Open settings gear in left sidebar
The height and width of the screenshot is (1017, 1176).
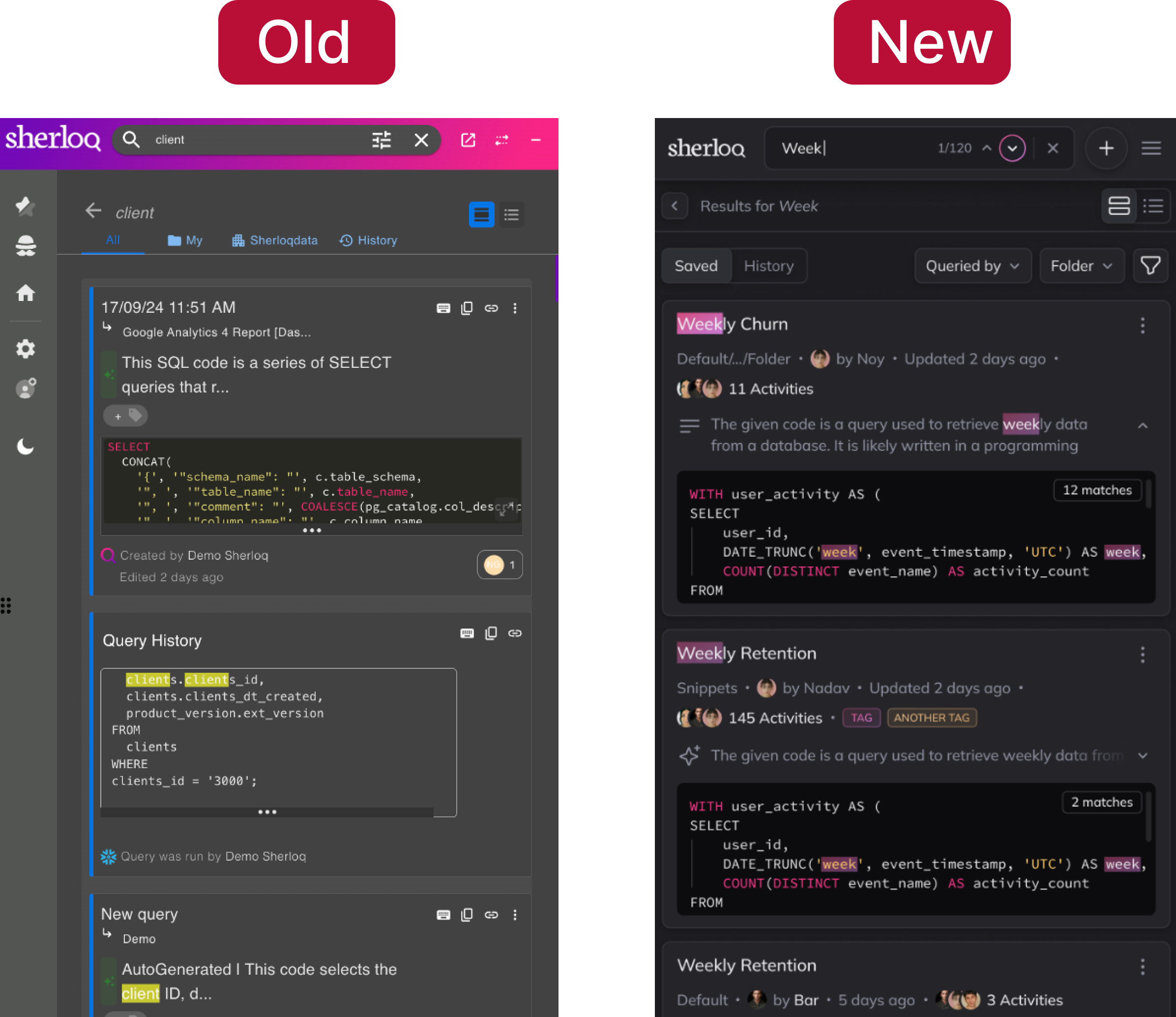[26, 349]
